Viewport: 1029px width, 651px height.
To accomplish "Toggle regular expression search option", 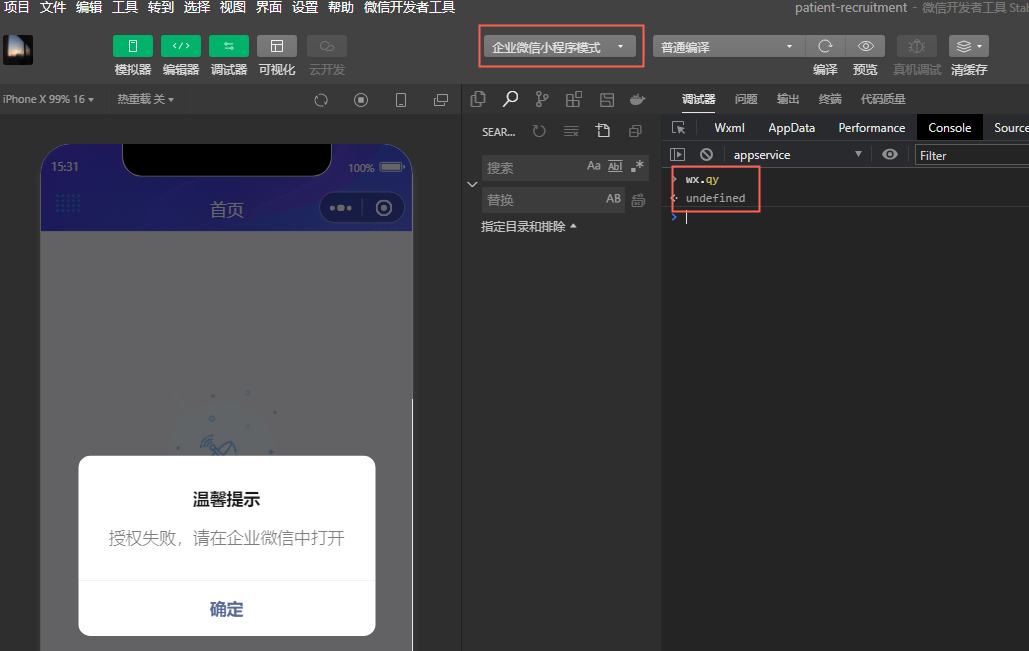I will tap(637, 166).
